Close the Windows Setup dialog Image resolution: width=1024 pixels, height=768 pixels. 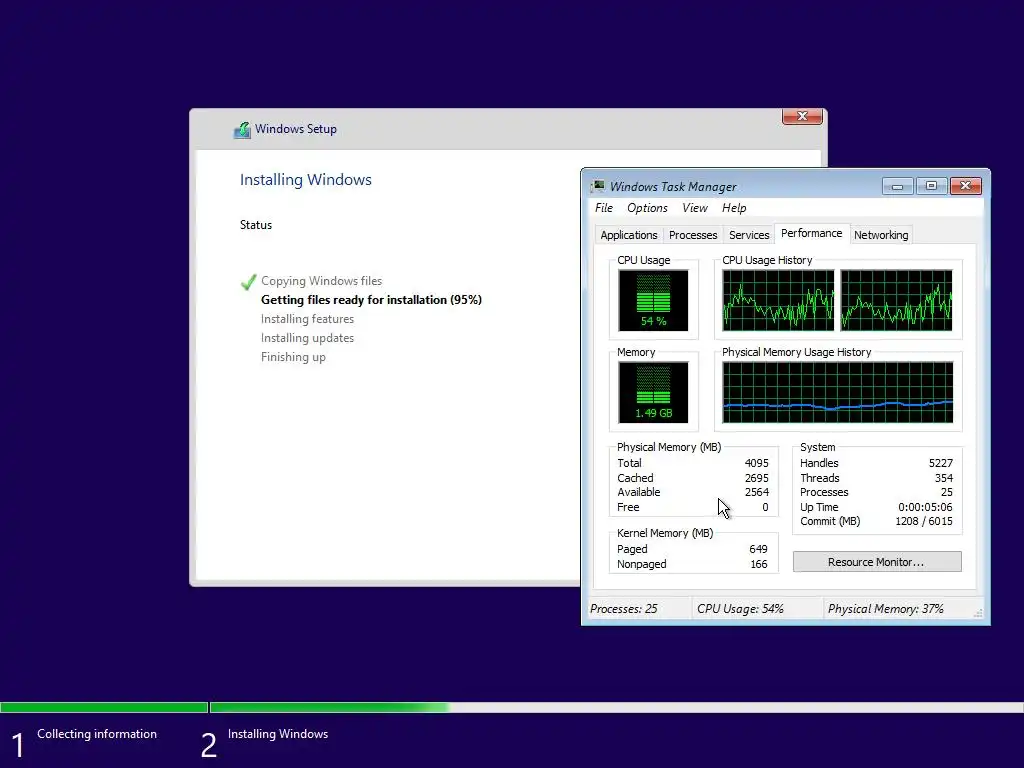tap(802, 116)
